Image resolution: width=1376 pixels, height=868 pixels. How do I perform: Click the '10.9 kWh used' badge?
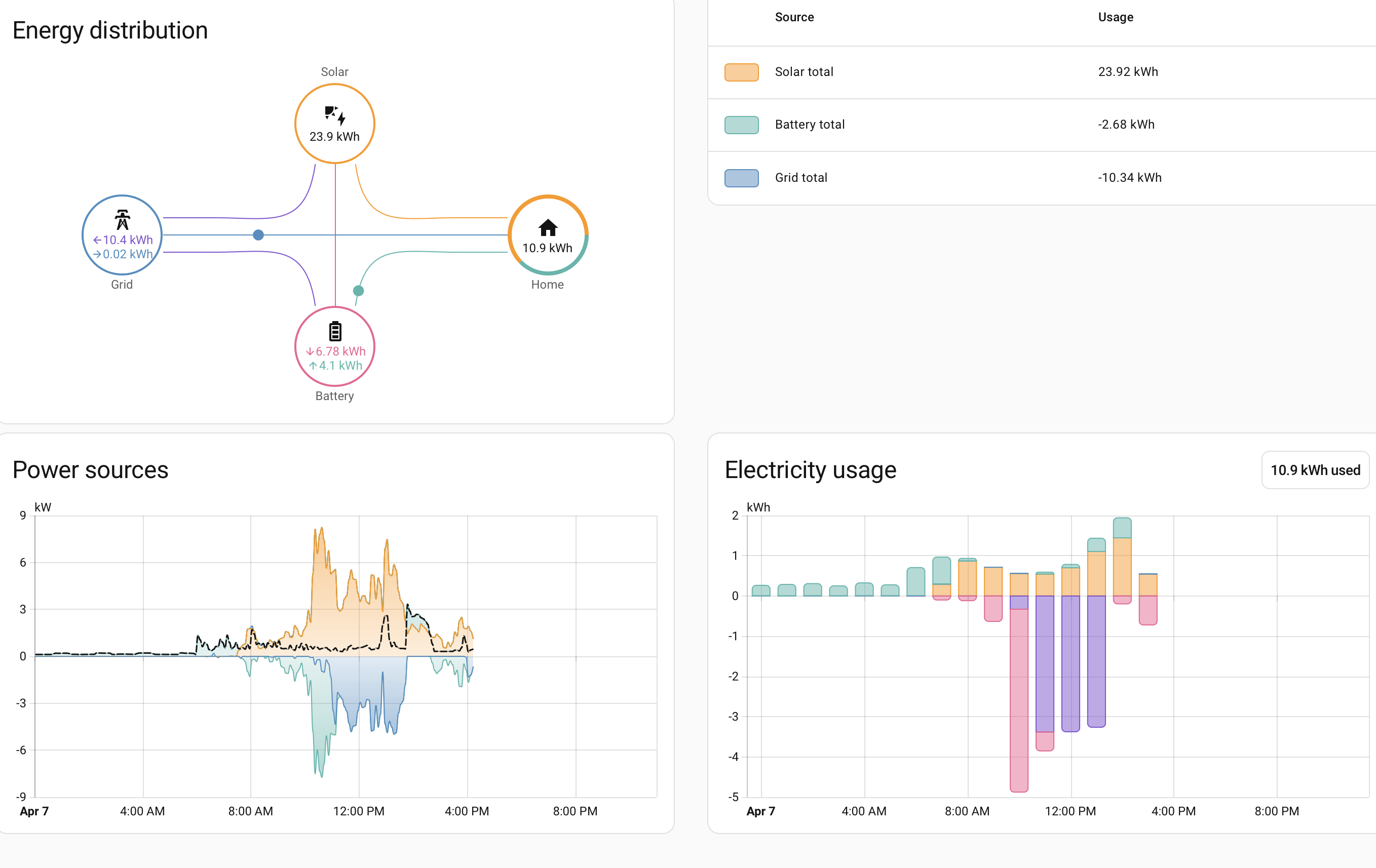click(1315, 470)
